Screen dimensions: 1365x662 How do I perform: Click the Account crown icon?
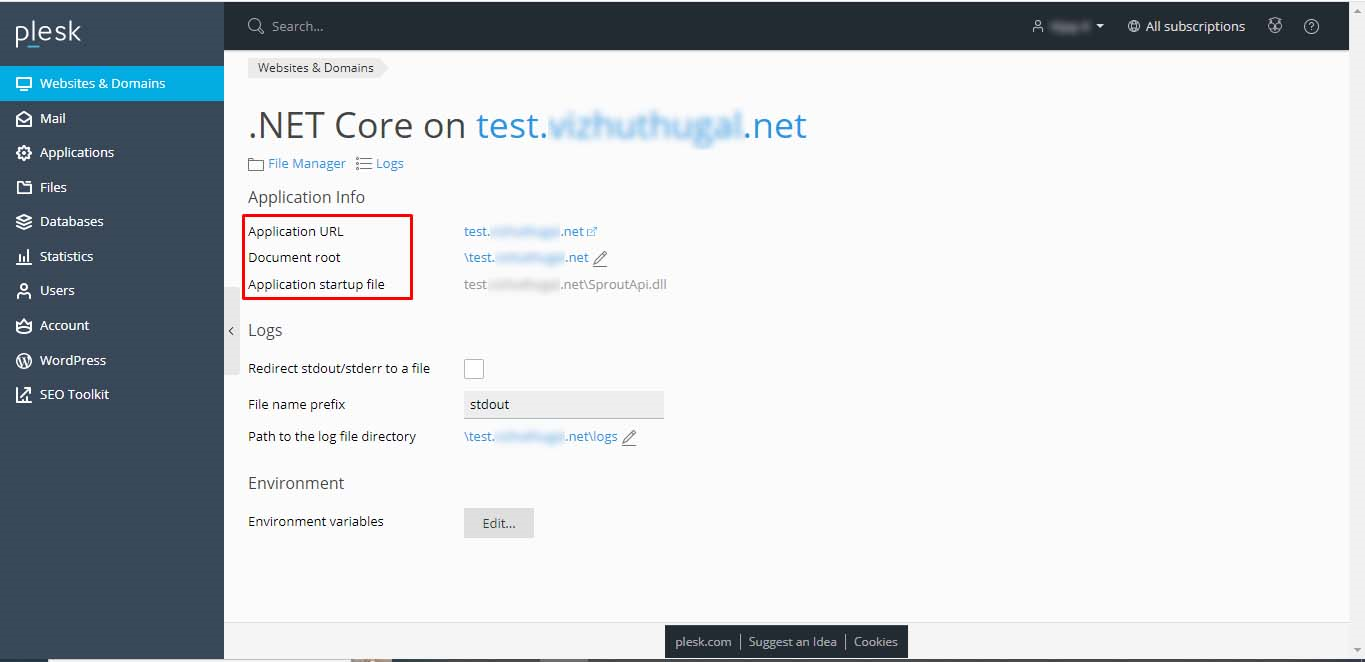pos(24,325)
